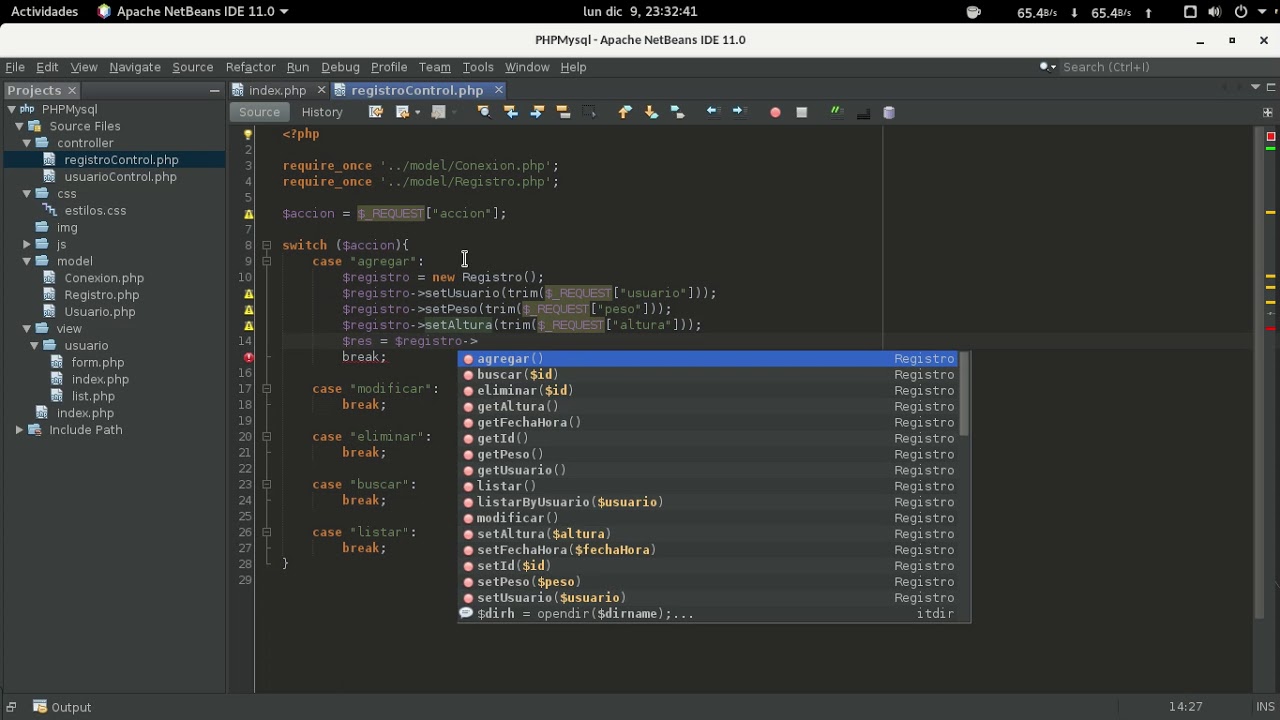This screenshot has height=720, width=1280.
Task: Open the Tools menu
Action: point(477,67)
